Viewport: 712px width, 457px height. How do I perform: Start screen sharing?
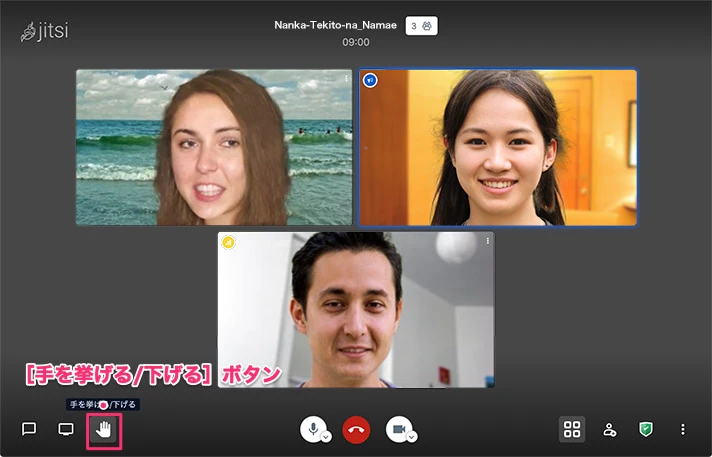tap(66, 429)
